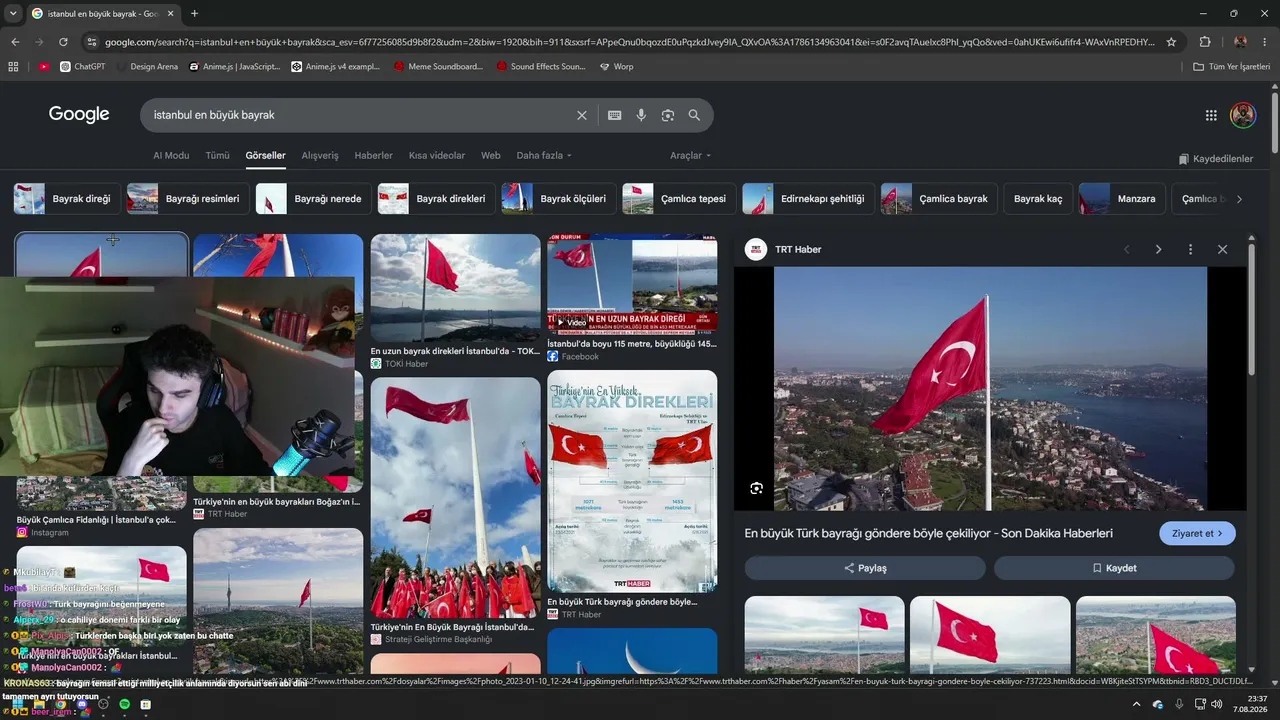Go to the Google logo homepage
The width and height of the screenshot is (1280, 720).
point(79,114)
